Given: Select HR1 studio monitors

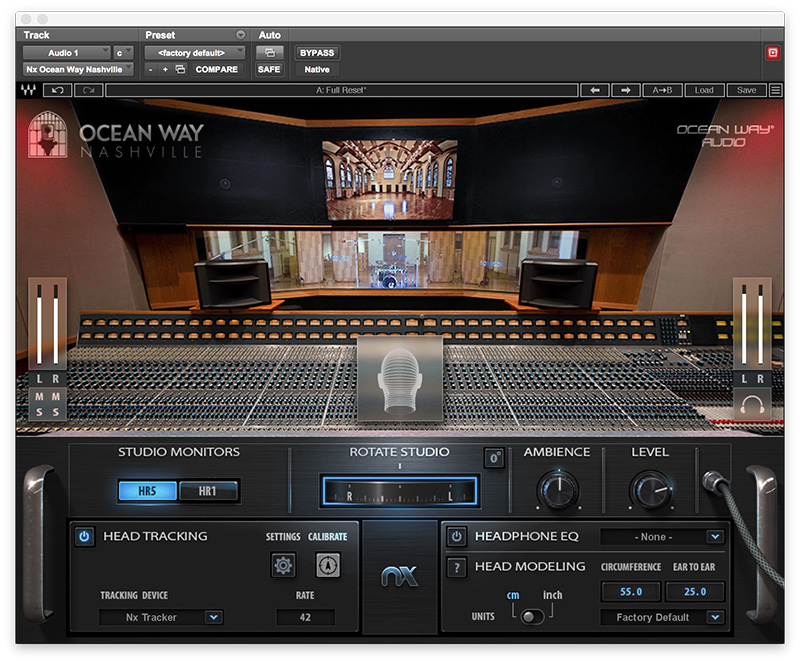Looking at the screenshot, I should [x=208, y=491].
